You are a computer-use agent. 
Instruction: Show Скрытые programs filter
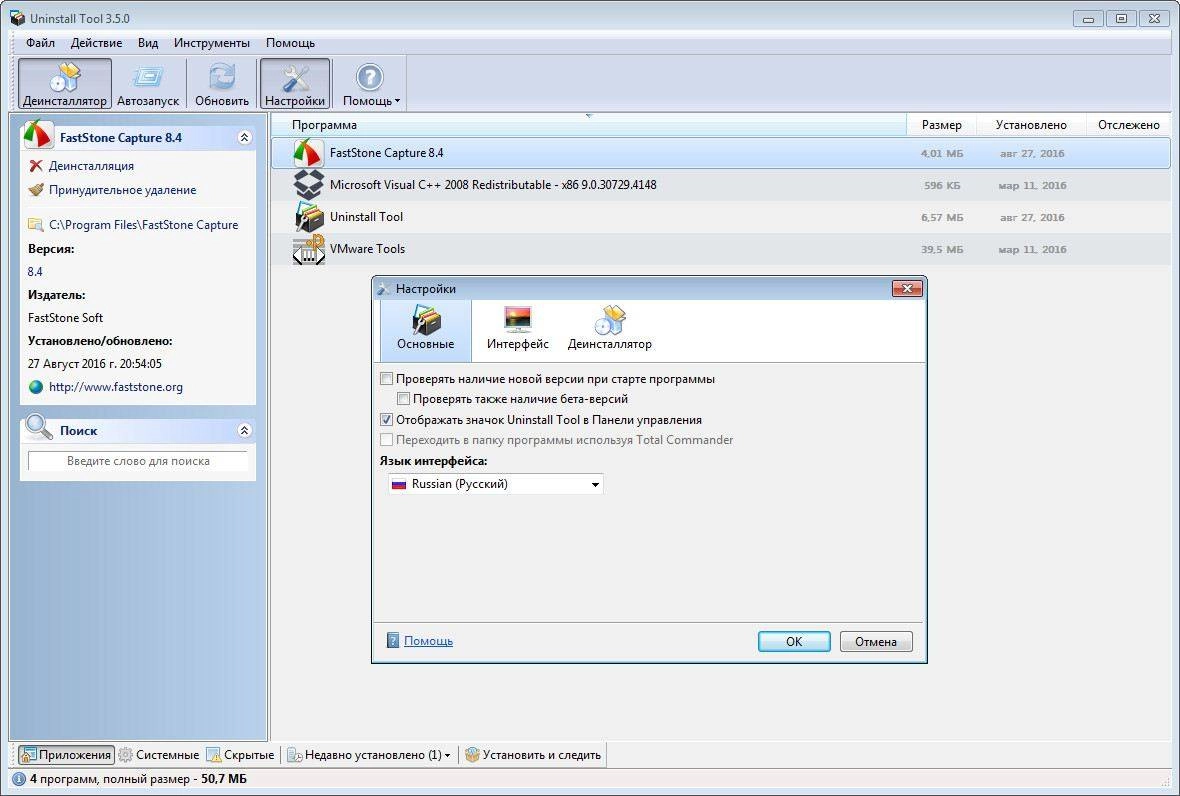pyautogui.click(x=241, y=755)
